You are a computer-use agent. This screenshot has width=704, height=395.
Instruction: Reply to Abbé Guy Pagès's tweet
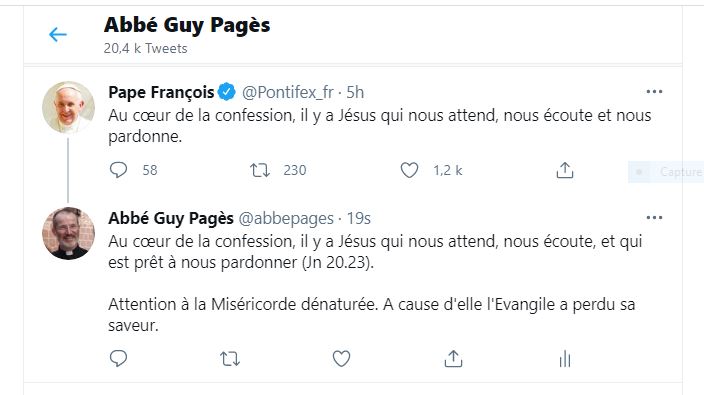(x=119, y=359)
